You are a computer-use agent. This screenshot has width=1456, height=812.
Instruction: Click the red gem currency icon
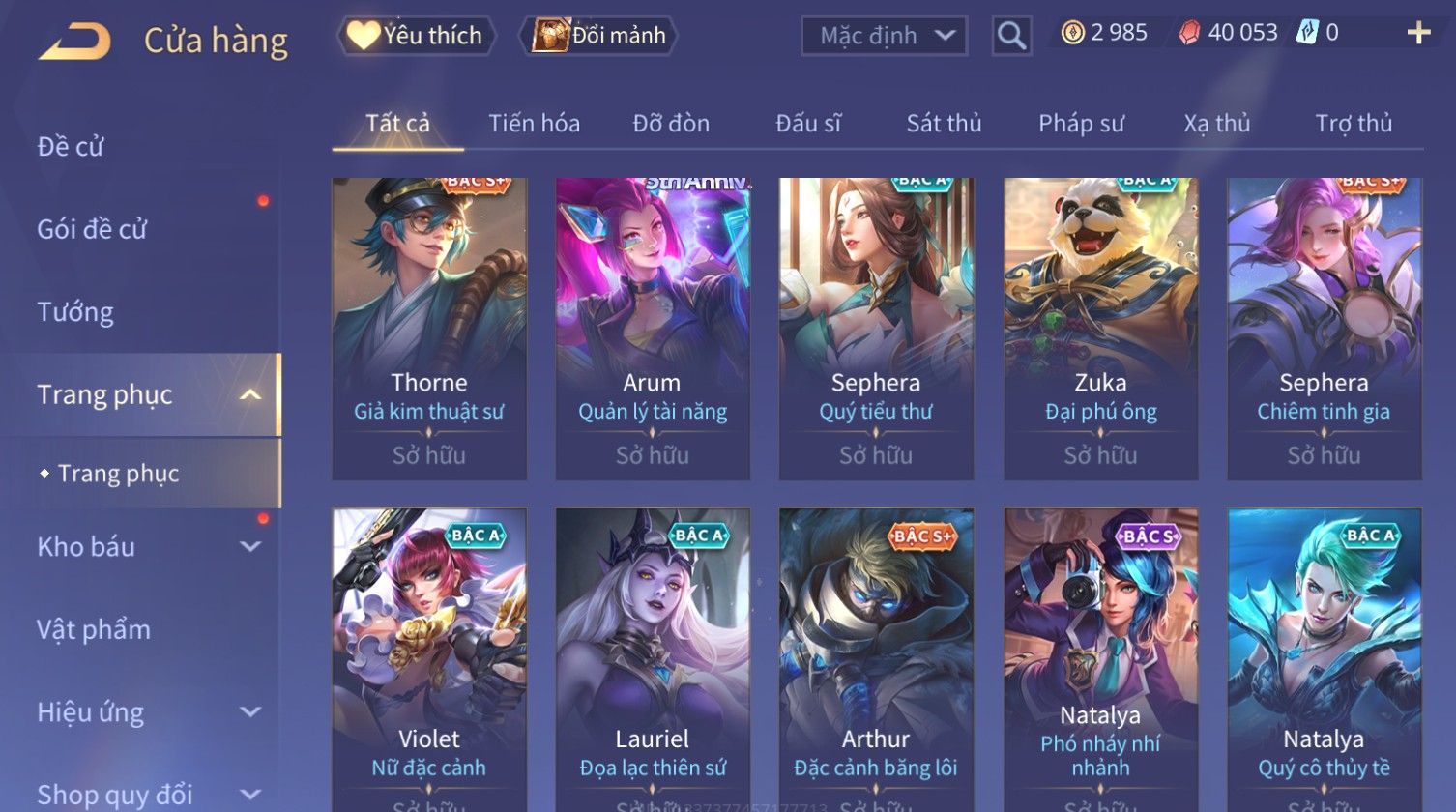(1189, 34)
